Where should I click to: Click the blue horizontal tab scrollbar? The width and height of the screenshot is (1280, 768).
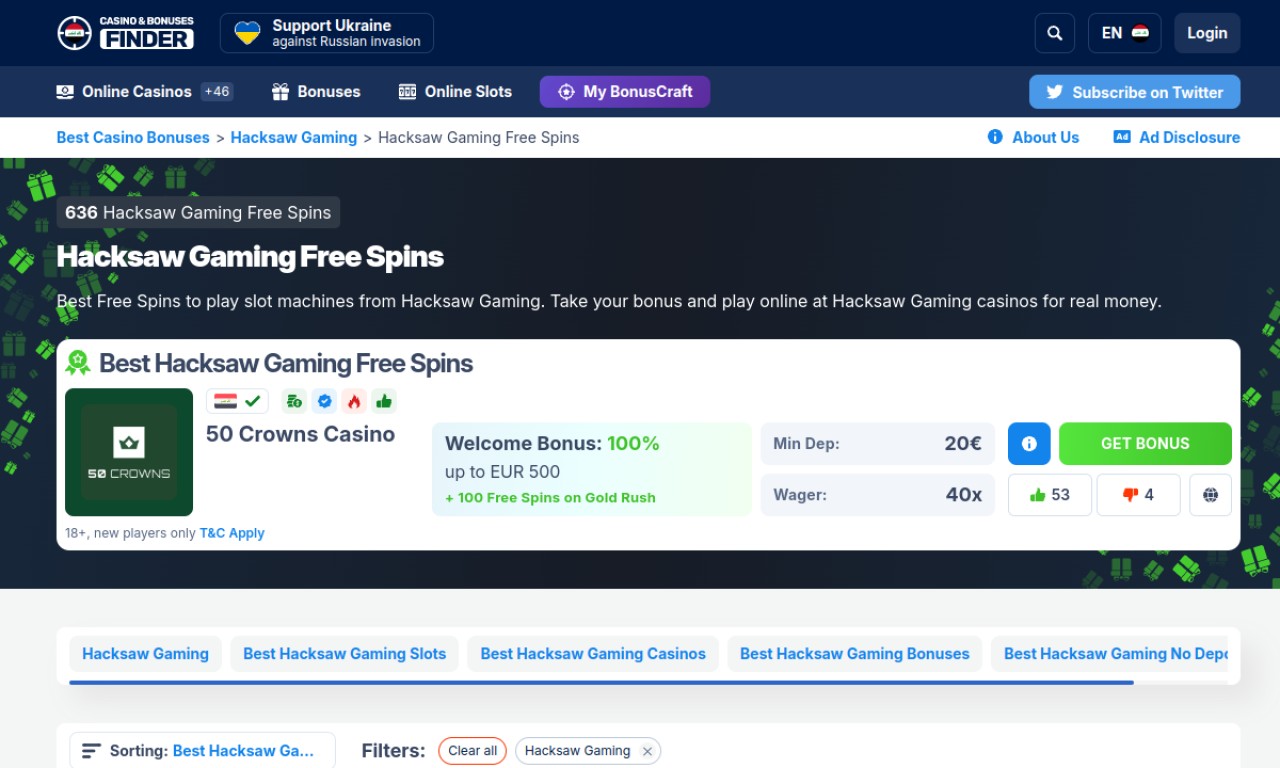[601, 682]
